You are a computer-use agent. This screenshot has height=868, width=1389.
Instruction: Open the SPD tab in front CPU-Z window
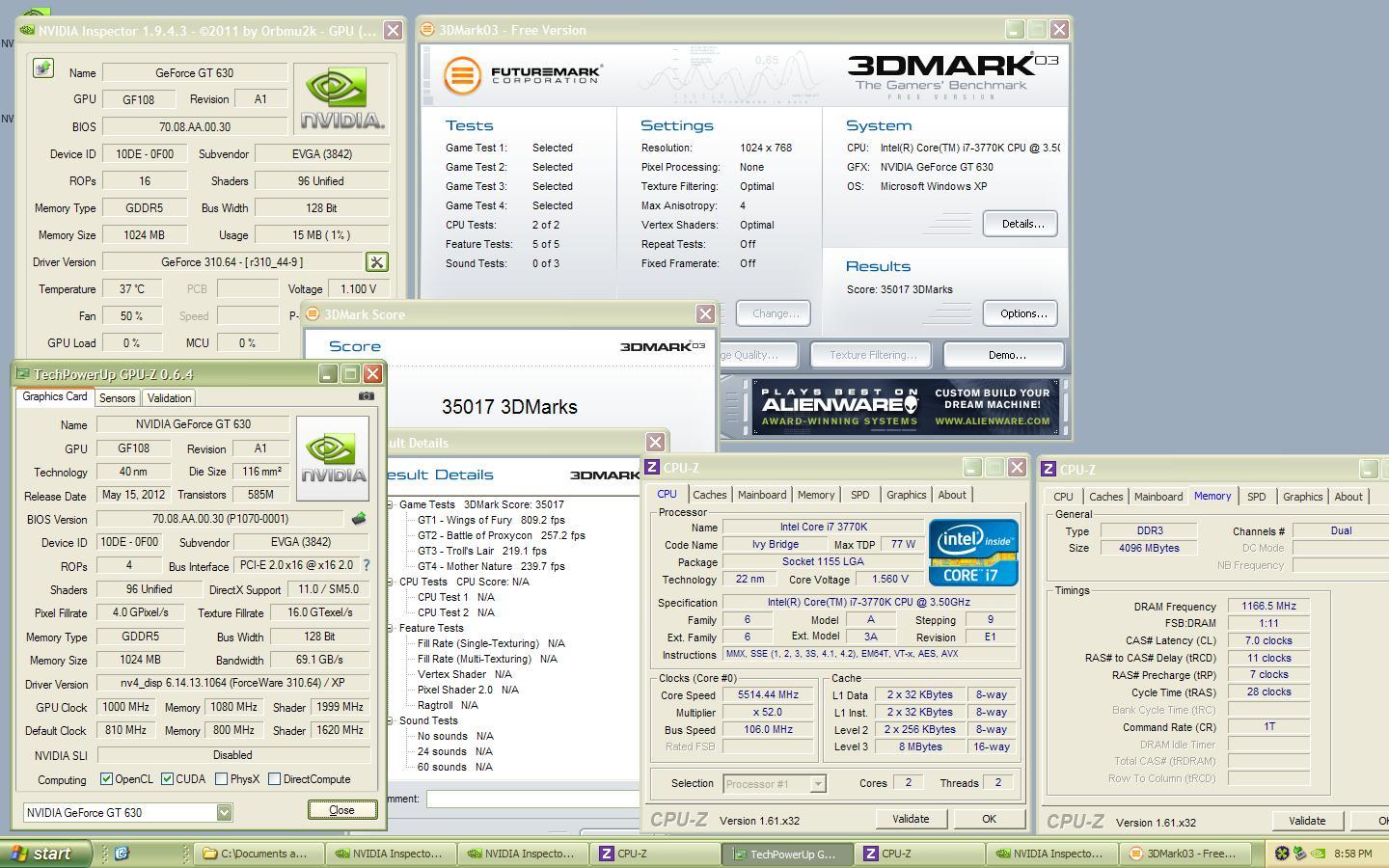tap(859, 495)
